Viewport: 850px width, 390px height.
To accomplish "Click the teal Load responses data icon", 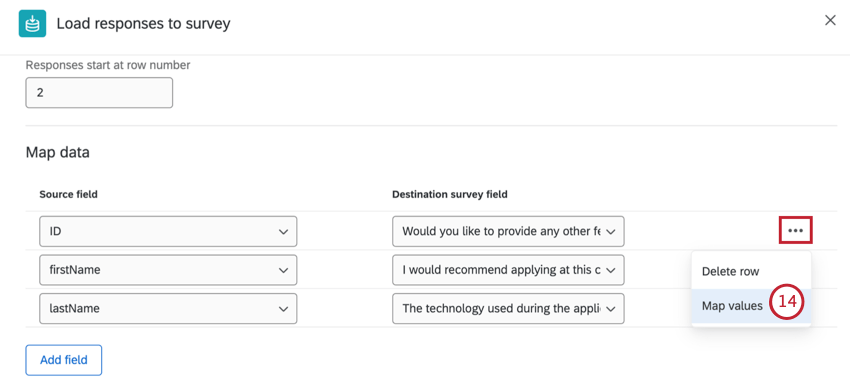I will (32, 23).
